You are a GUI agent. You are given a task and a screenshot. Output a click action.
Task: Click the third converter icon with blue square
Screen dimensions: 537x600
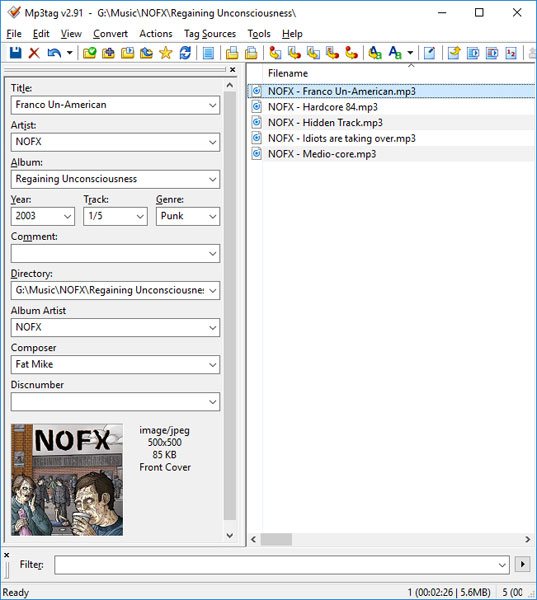coord(313,53)
